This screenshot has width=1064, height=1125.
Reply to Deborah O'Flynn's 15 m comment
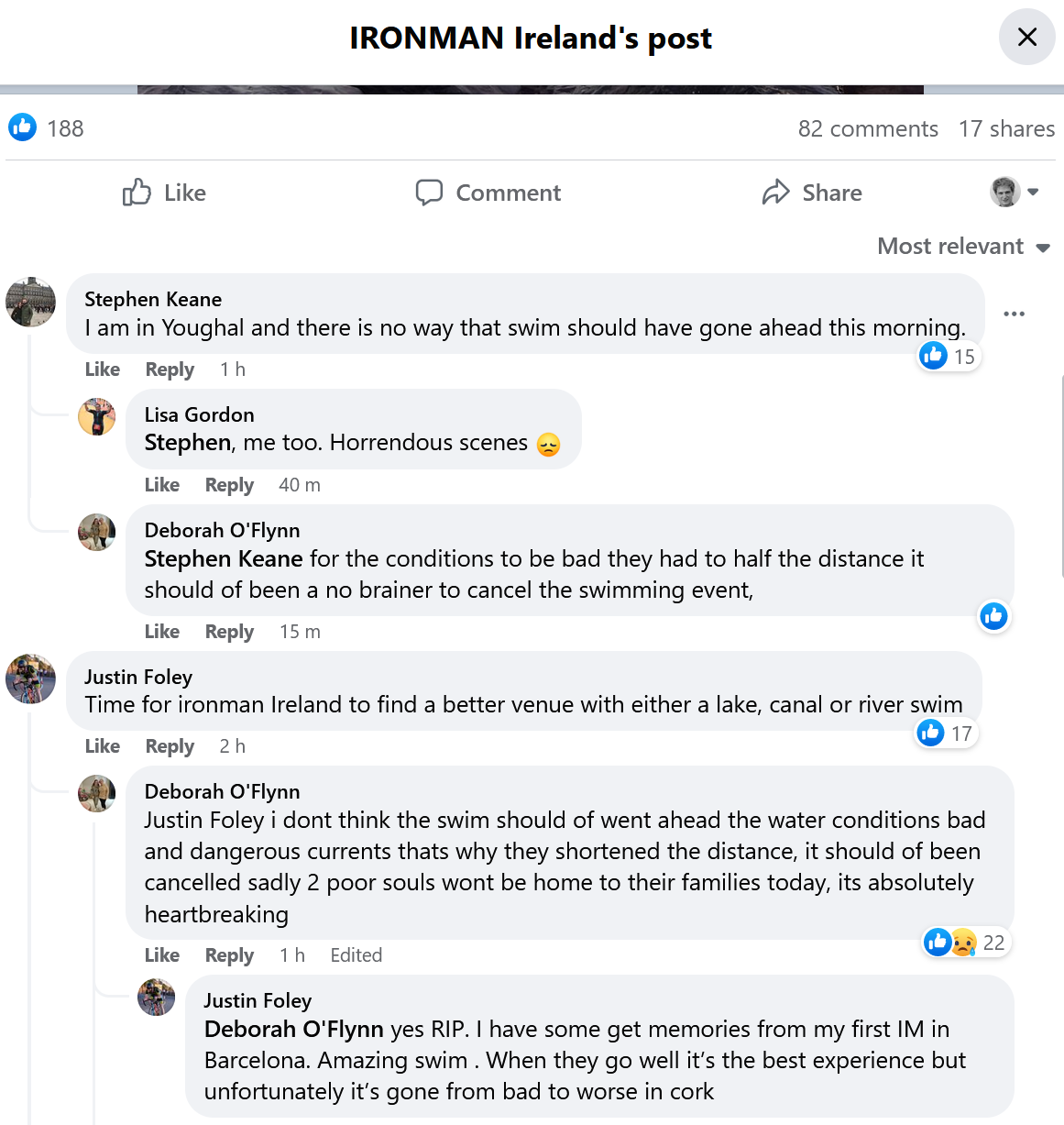tap(229, 632)
